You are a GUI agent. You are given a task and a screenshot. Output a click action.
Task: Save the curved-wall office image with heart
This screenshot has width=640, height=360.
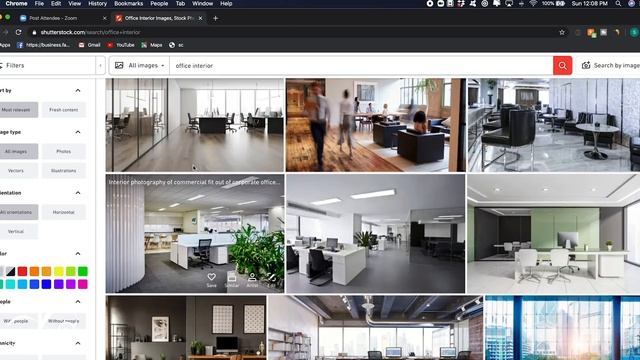(x=211, y=280)
